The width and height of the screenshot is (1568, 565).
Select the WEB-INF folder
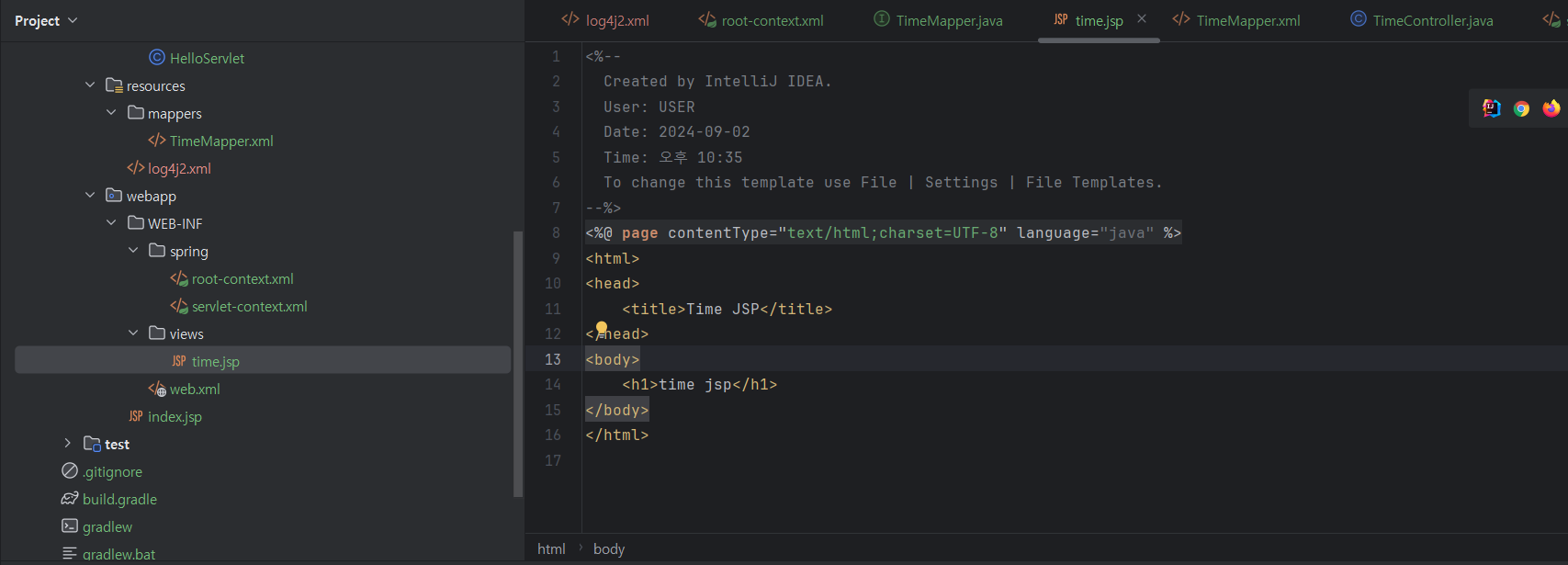coord(175,223)
